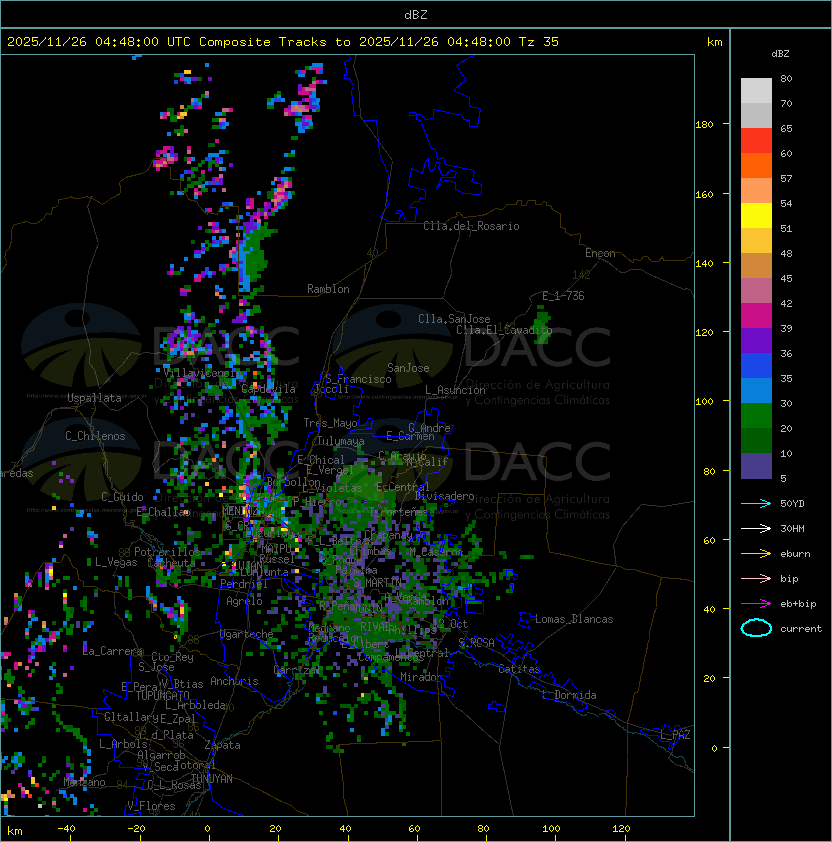The width and height of the screenshot is (832, 842).
Task: Click the 'La_Carrera' map label
Action: pyautogui.click(x=113, y=651)
